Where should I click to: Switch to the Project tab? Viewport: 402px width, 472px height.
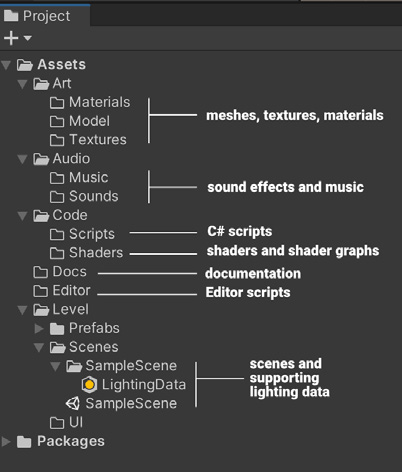click(37, 16)
